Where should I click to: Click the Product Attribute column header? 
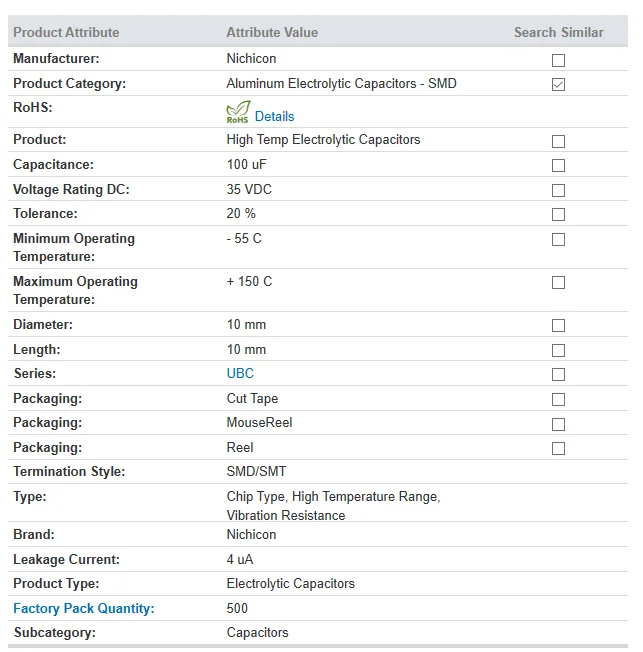click(66, 33)
